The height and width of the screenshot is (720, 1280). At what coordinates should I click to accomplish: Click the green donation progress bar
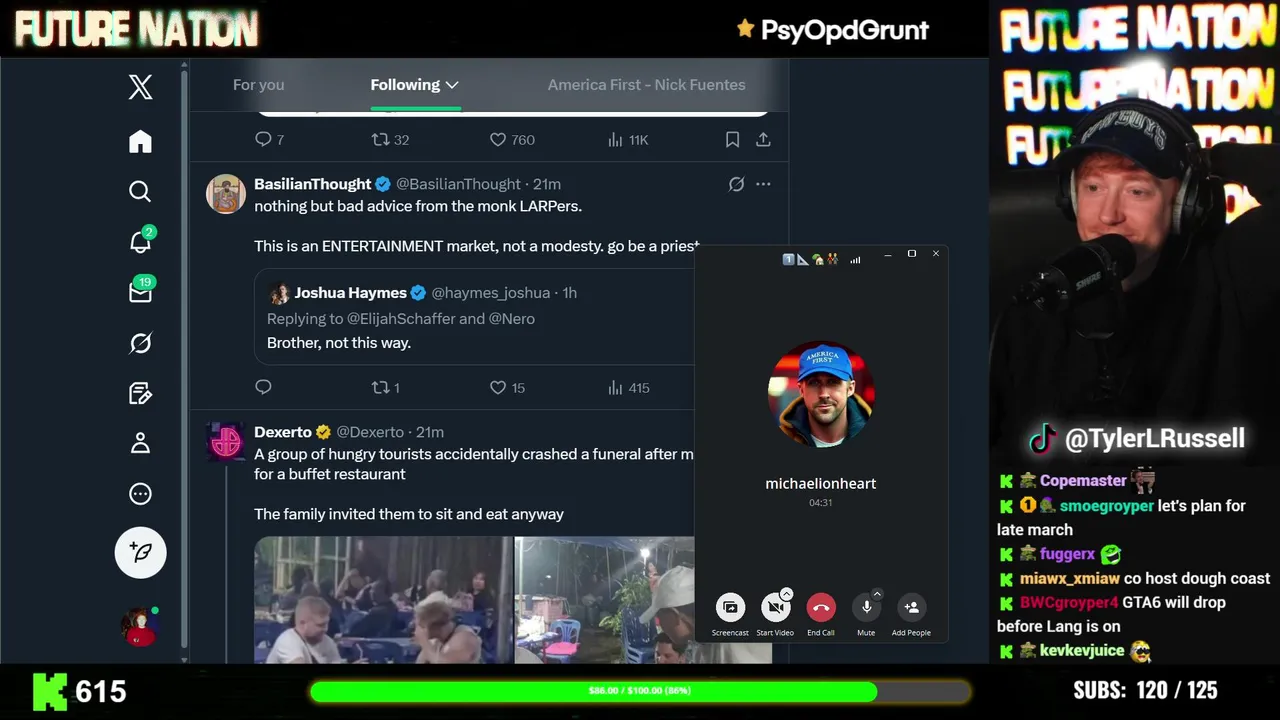click(640, 691)
